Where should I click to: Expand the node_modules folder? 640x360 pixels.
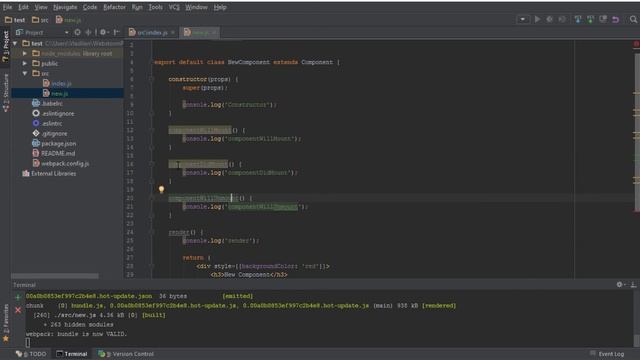[x=25, y=53]
